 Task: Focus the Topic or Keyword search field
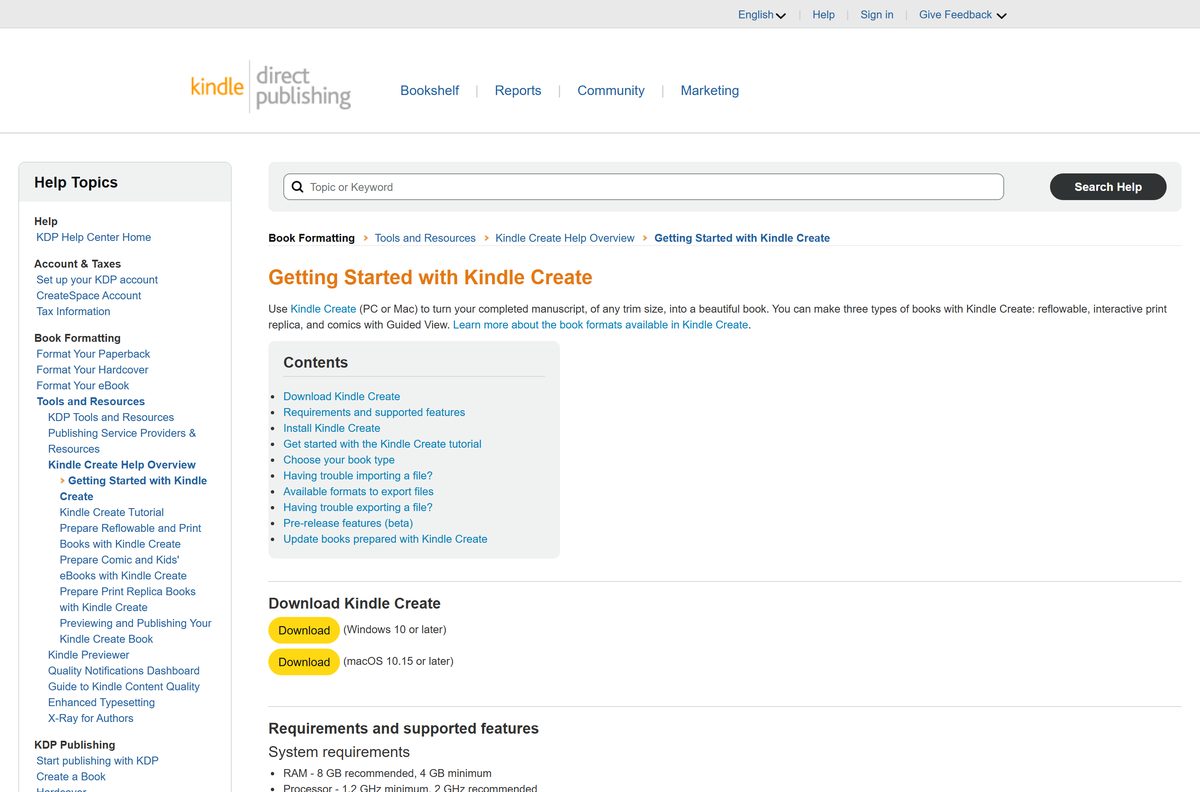tap(643, 187)
